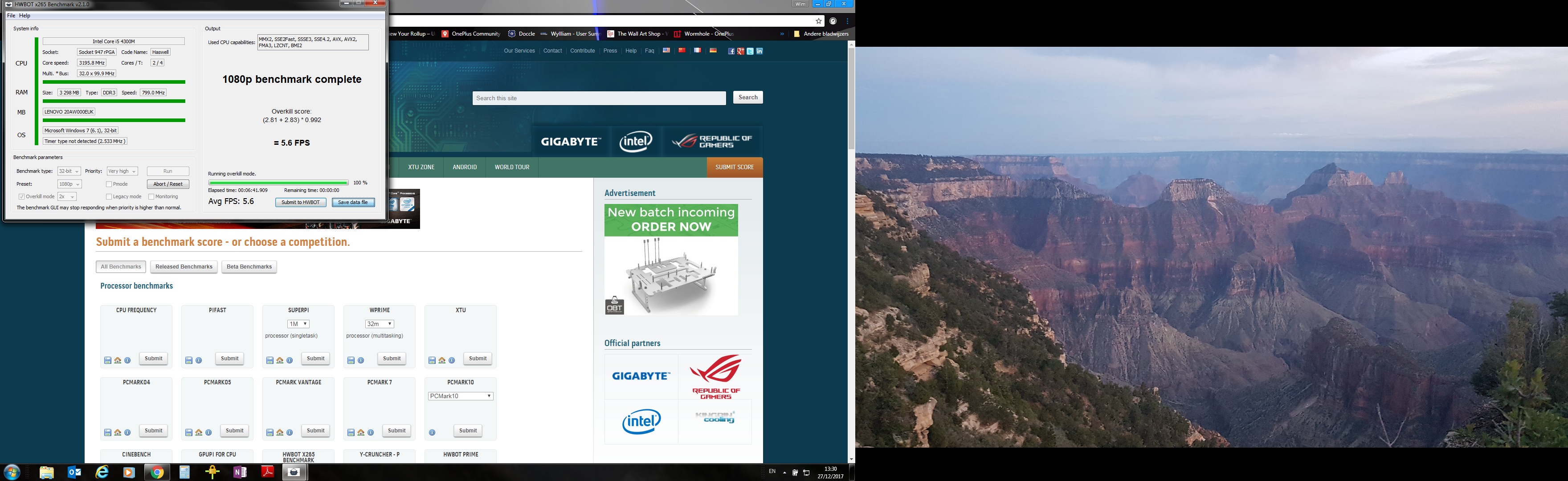This screenshot has height=481, width=1568.
Task: Click the info icon under CPU FREQUENCY
Action: pos(127,360)
